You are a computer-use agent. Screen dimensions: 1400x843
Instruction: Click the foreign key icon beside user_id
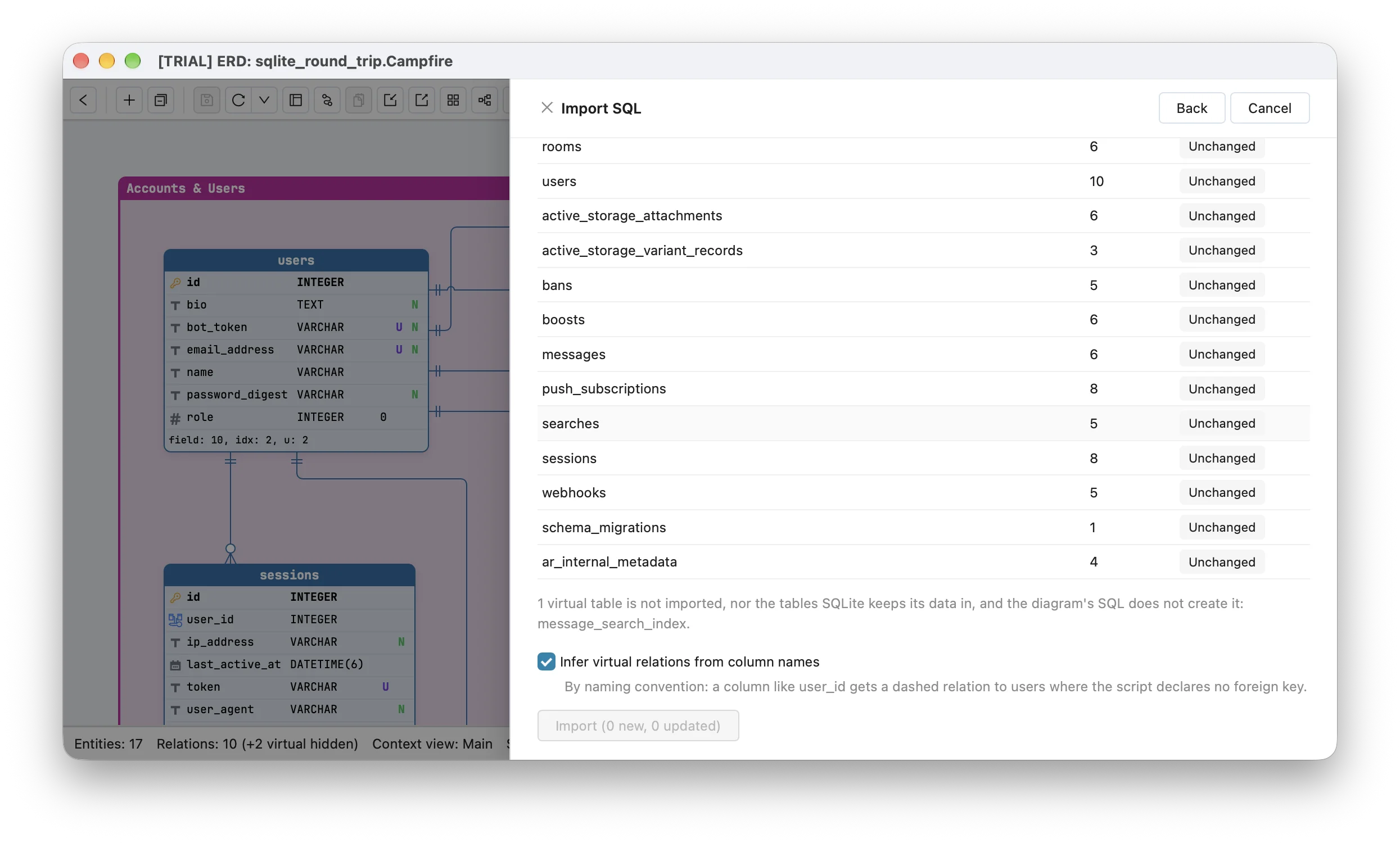(175, 620)
